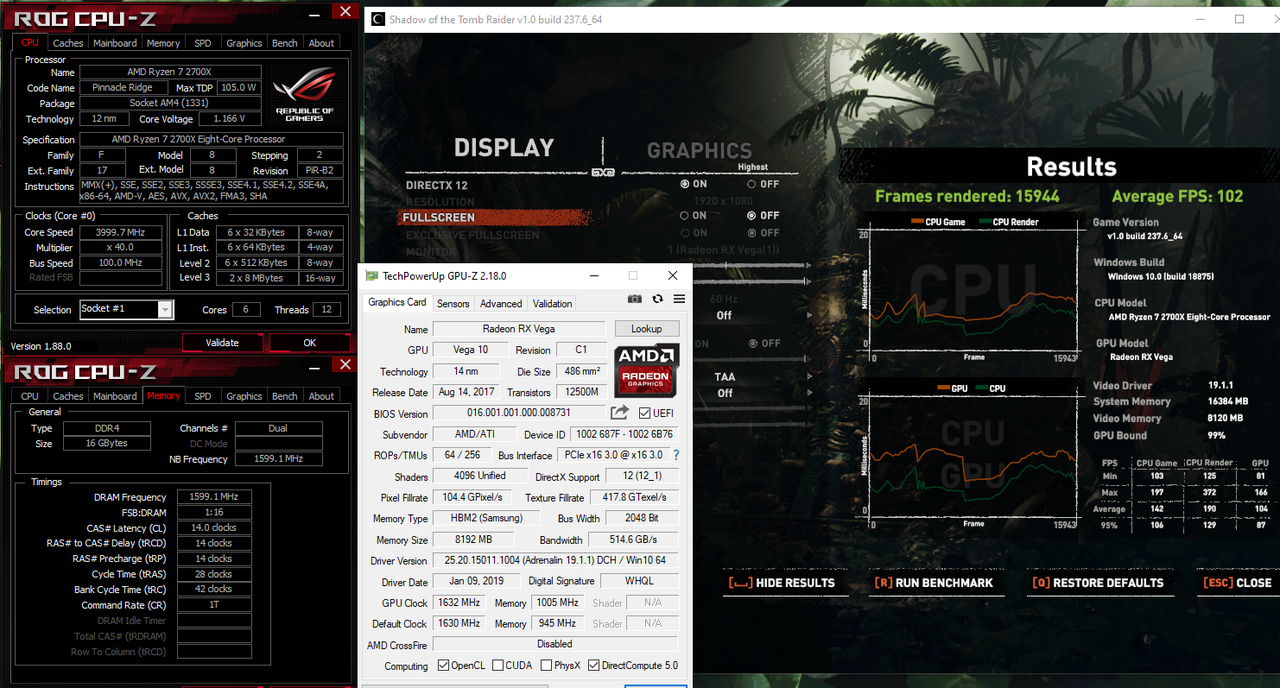The width and height of the screenshot is (1280, 688).
Task: Toggle the UEFI checkbox in GPU-Z
Action: tap(644, 413)
